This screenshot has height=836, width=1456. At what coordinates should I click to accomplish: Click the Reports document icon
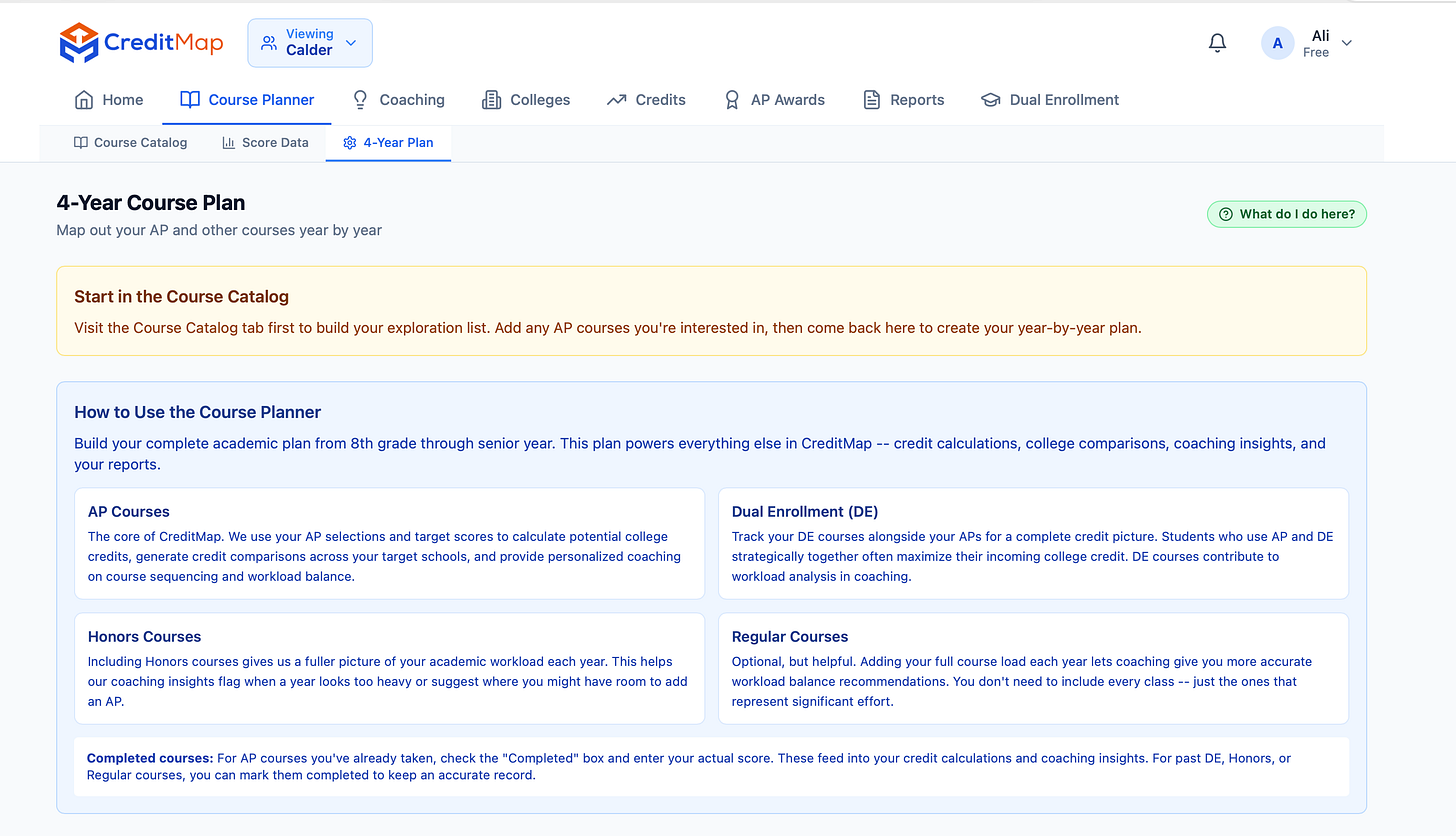click(x=872, y=100)
